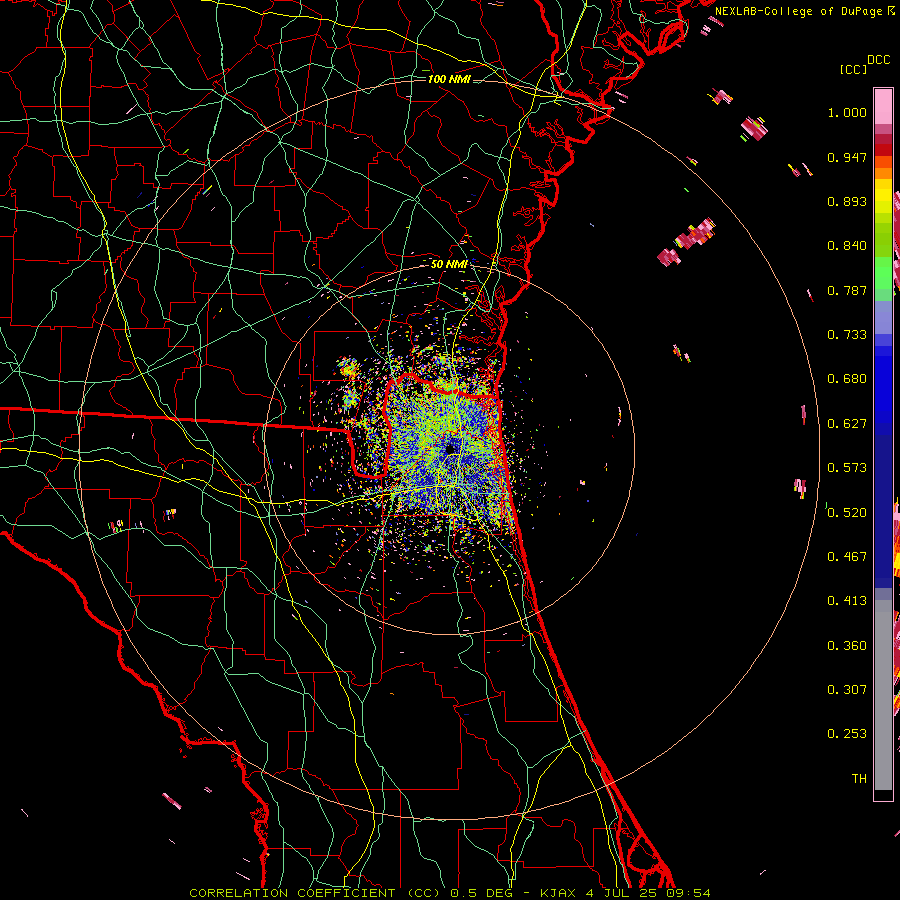Click the 0.413 color scale value
This screenshot has height=900, width=900.
tap(847, 601)
